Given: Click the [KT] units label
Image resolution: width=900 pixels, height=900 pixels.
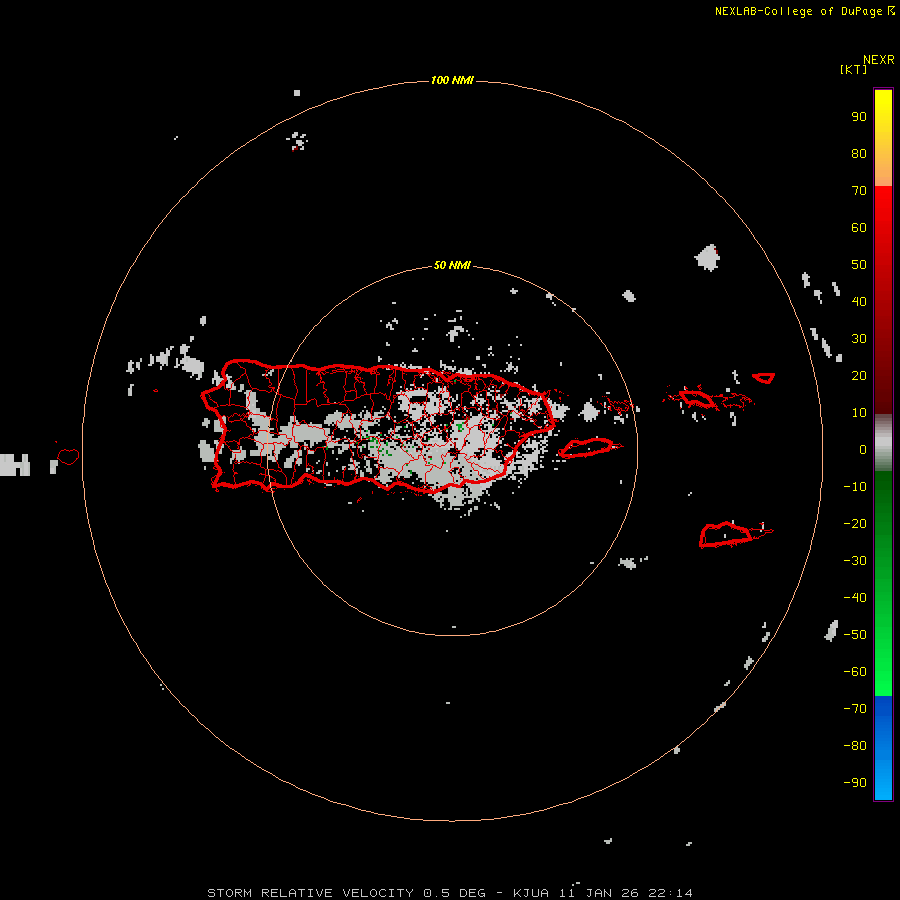Looking at the screenshot, I should coord(853,69).
